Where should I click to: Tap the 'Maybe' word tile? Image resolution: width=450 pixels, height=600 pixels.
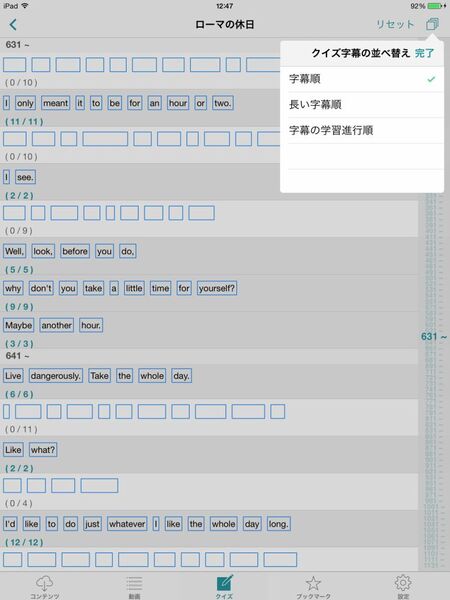(18, 325)
